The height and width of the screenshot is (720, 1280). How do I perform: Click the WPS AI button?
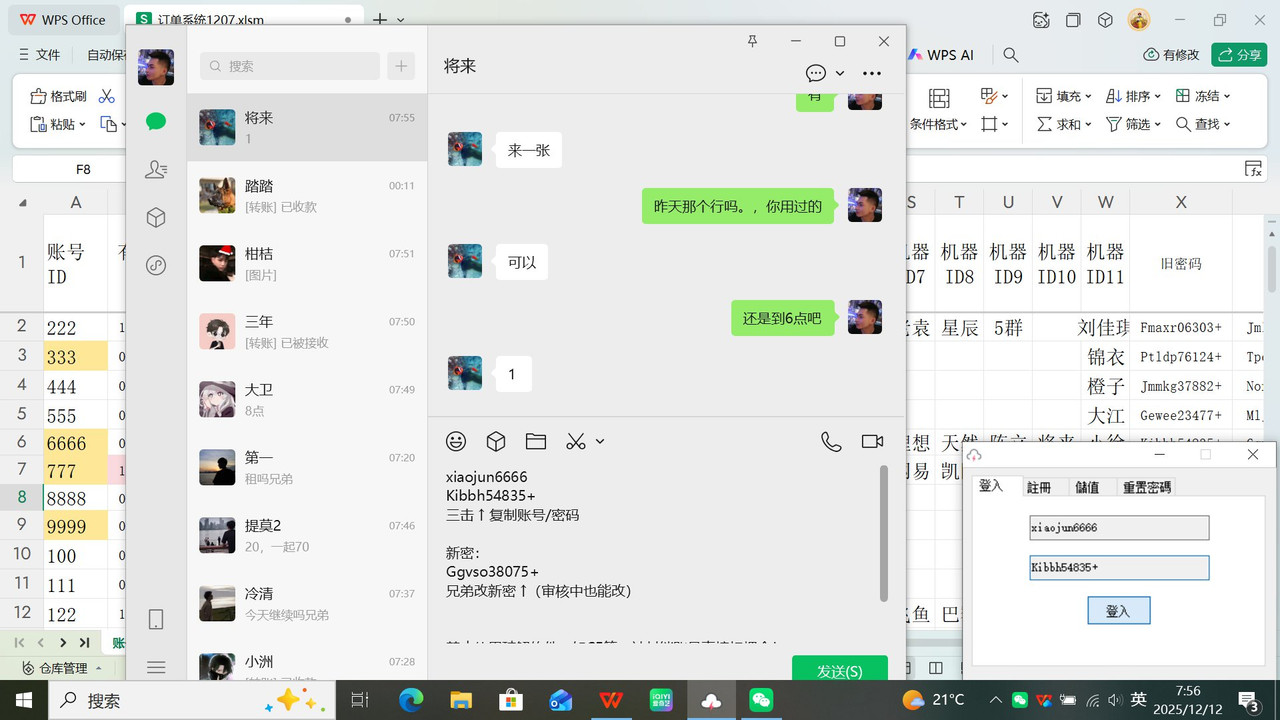(940, 55)
